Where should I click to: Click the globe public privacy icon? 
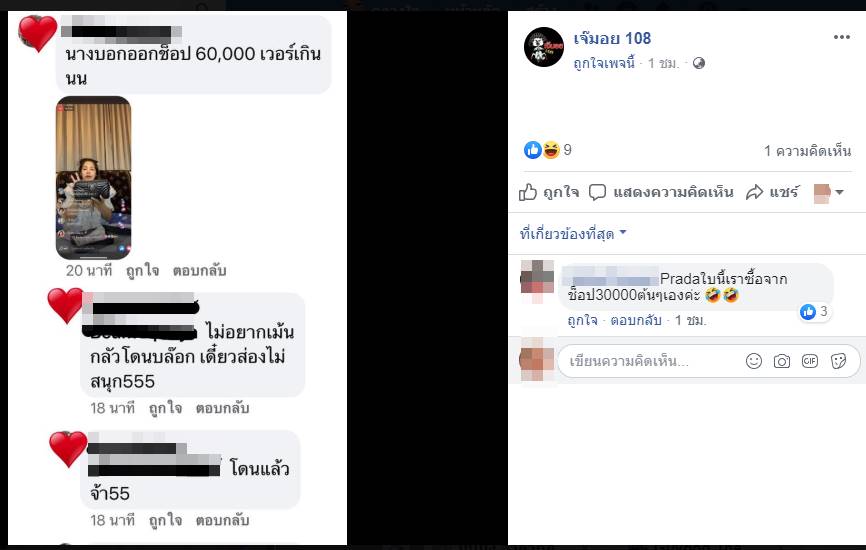699,63
